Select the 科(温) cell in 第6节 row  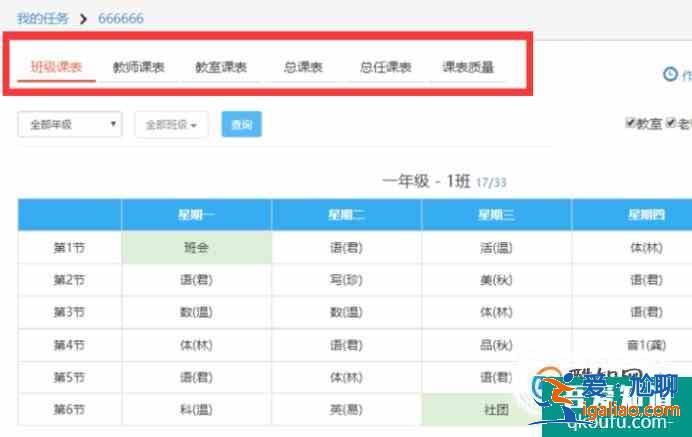pyautogui.click(x=196, y=410)
